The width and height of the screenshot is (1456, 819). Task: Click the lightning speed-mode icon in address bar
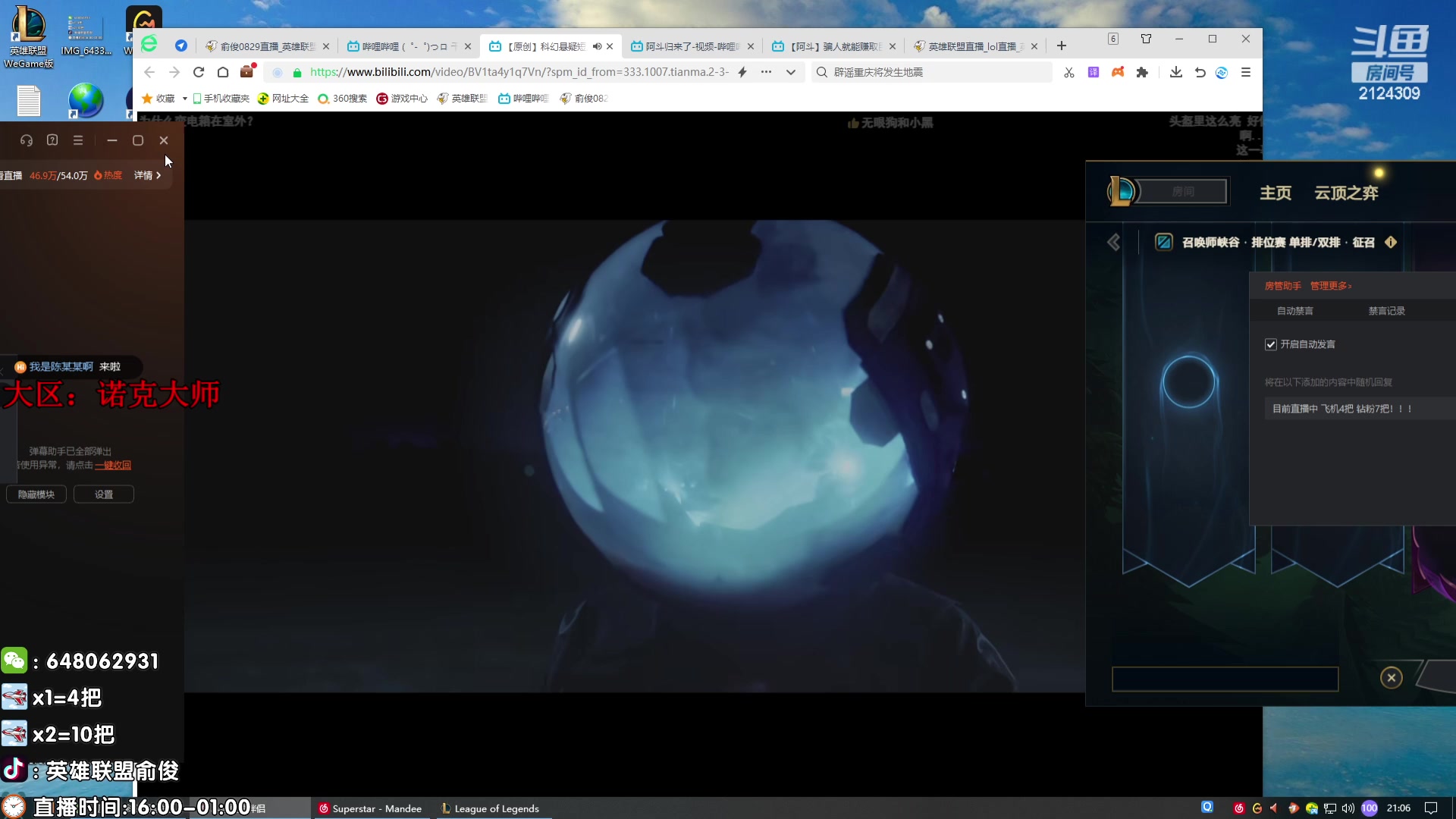click(x=742, y=72)
